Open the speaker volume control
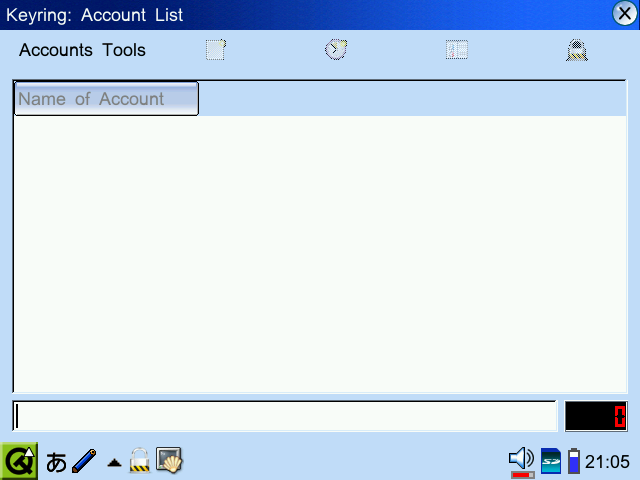The width and height of the screenshot is (640, 480). 521,461
